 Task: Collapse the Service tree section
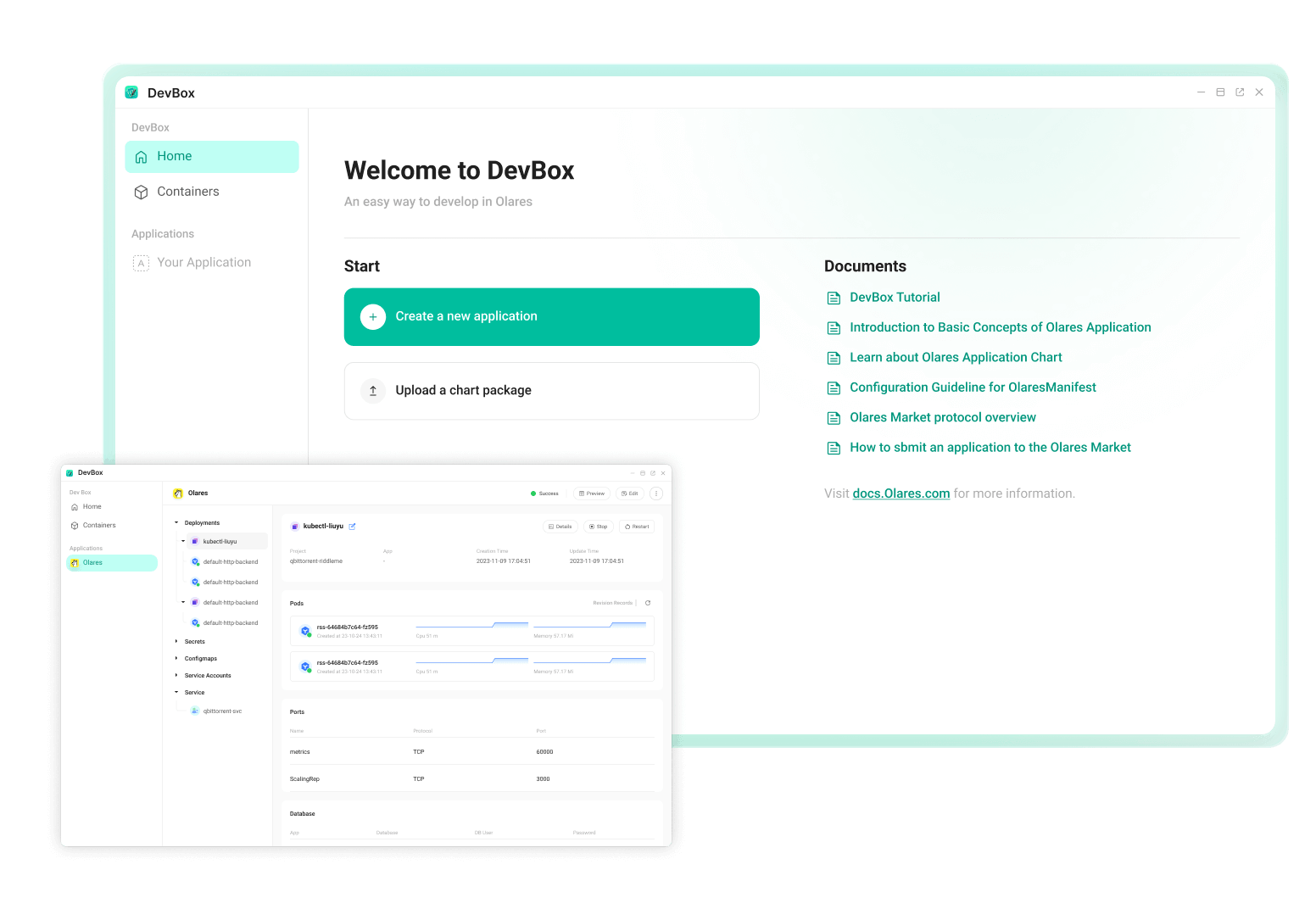176,693
